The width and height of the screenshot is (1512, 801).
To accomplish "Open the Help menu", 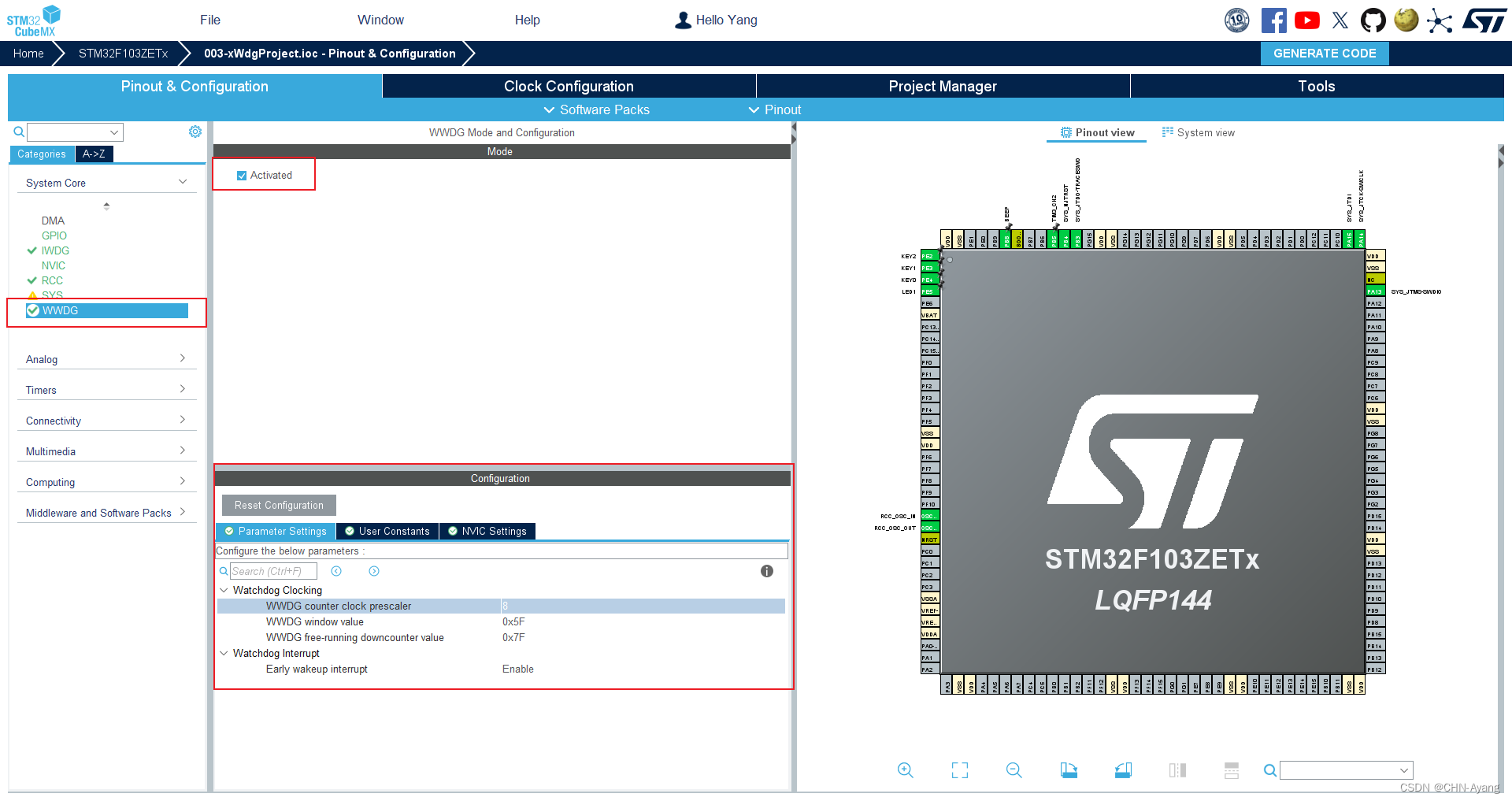I will 528,20.
